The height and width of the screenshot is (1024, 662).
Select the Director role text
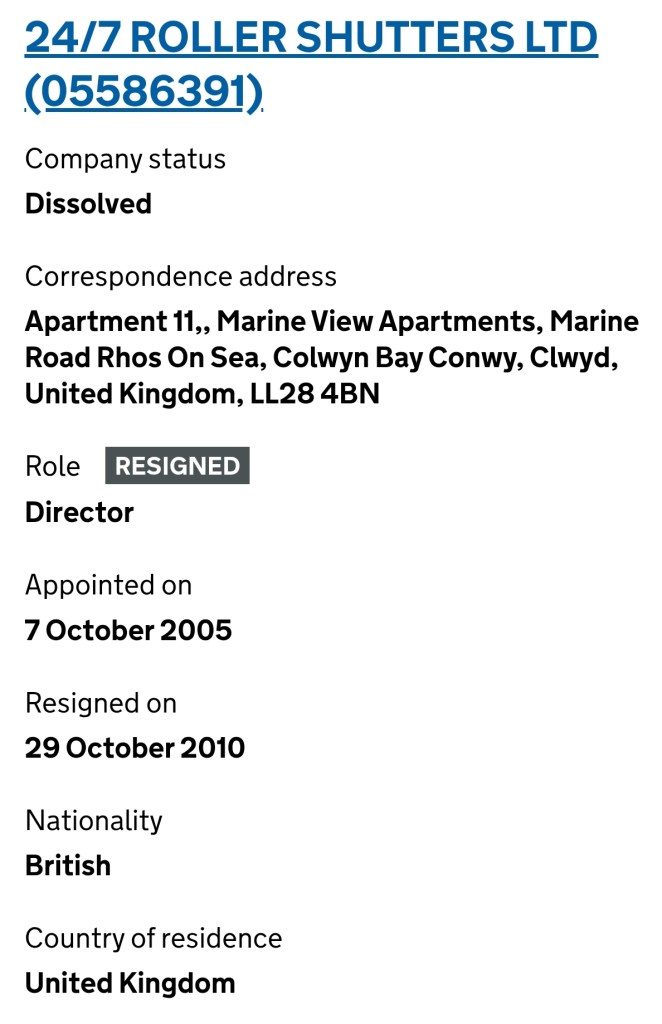[x=79, y=513]
